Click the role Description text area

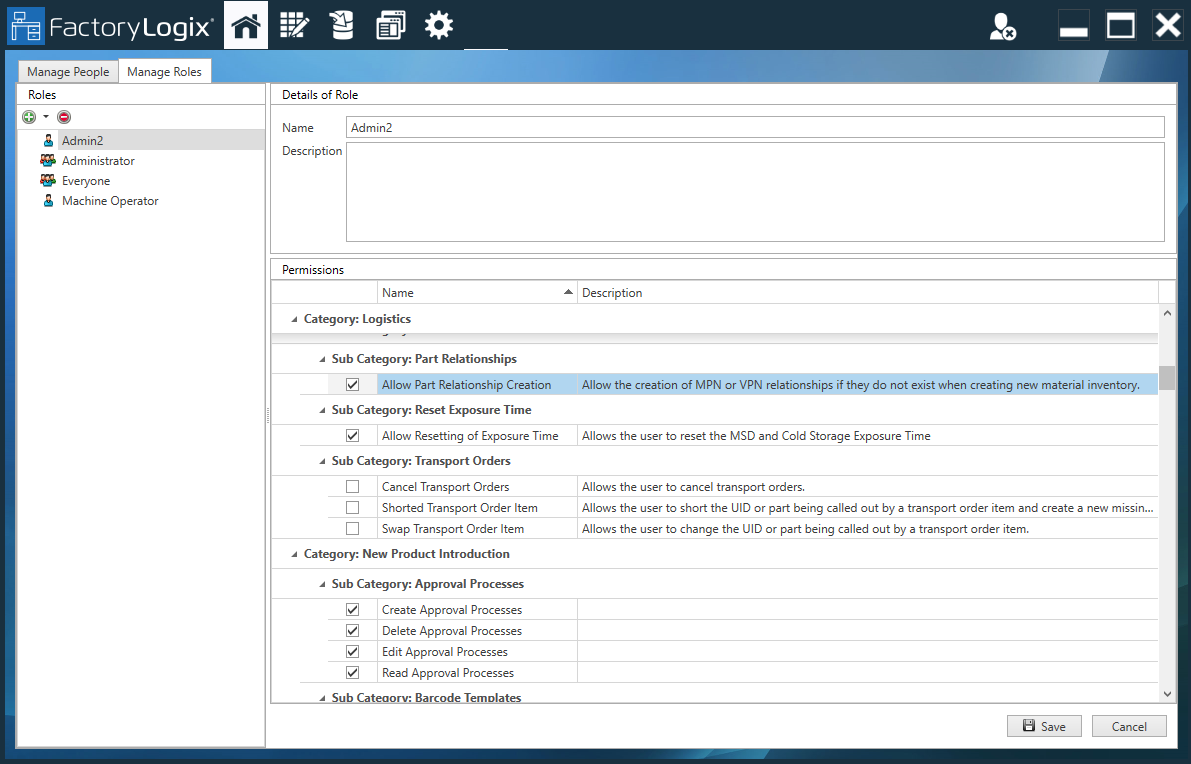pyautogui.click(x=755, y=192)
